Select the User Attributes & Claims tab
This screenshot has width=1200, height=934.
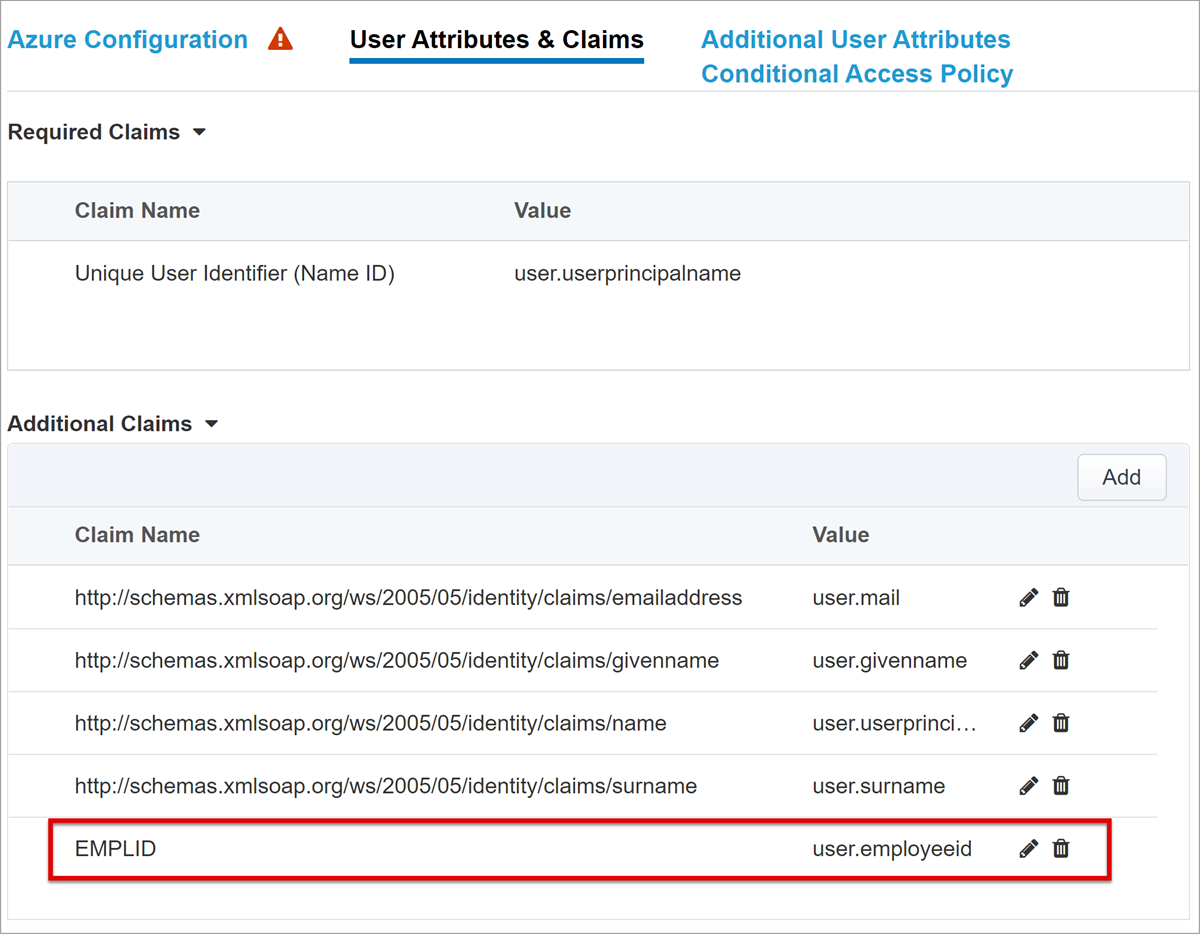(497, 40)
